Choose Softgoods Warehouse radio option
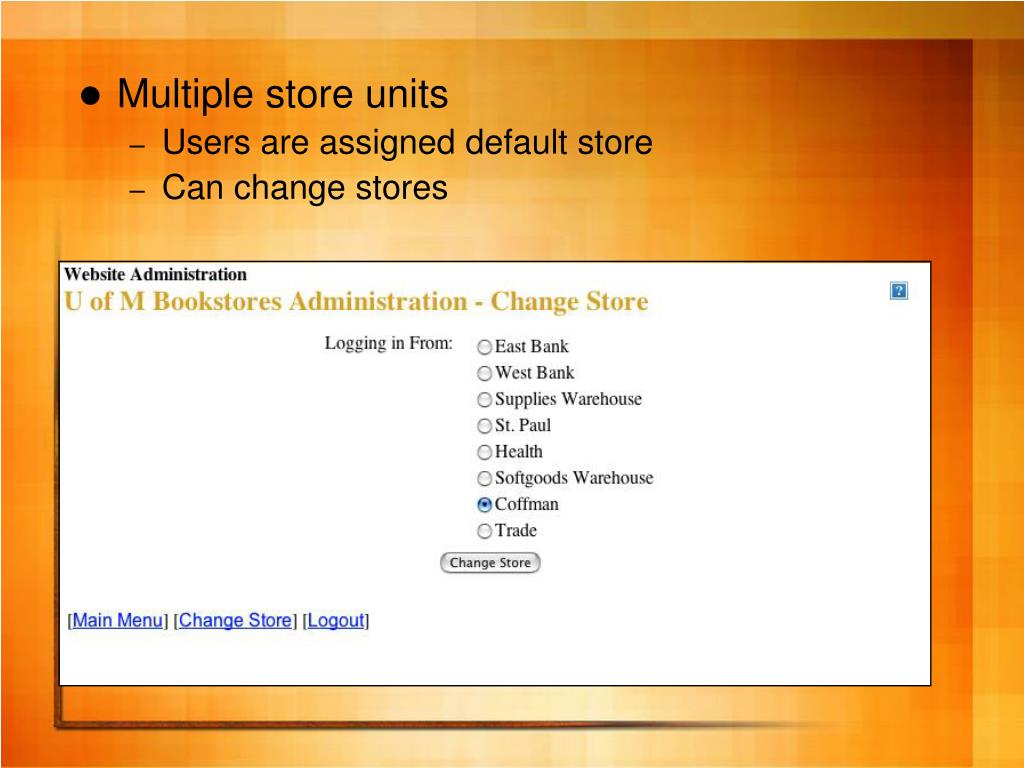 click(x=484, y=478)
